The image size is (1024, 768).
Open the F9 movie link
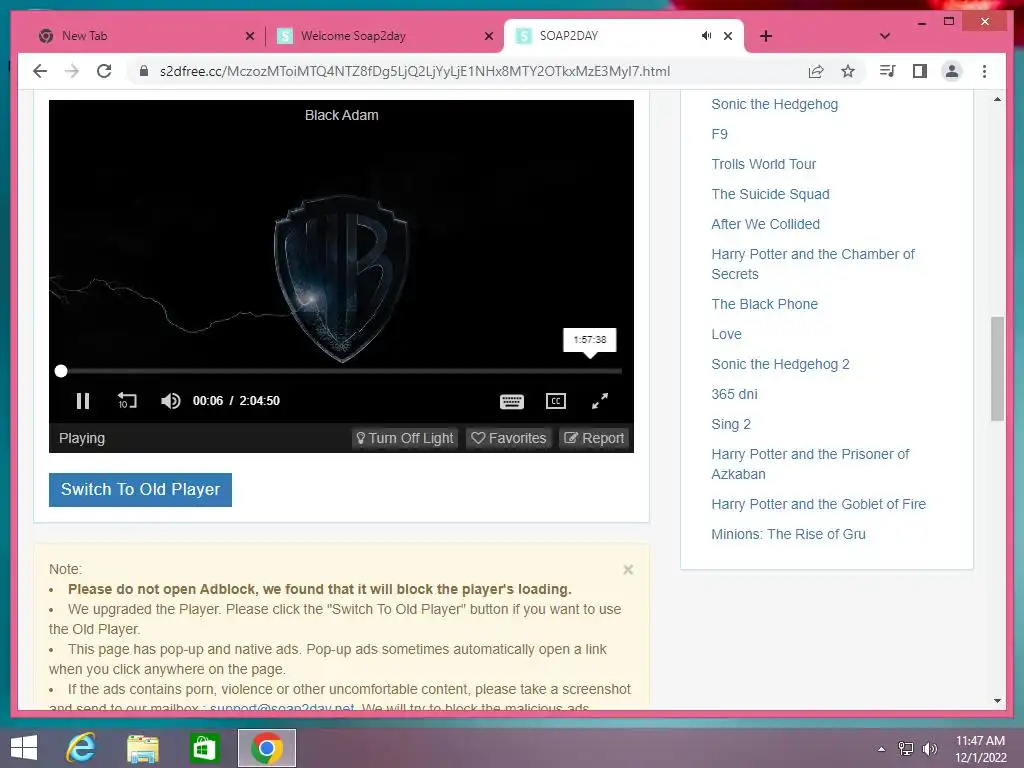click(720, 135)
